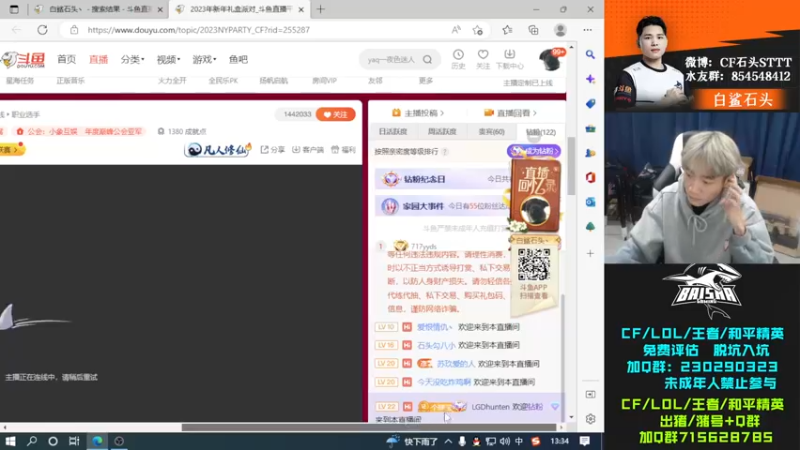Select the 周活跃度 tab

pos(442,132)
